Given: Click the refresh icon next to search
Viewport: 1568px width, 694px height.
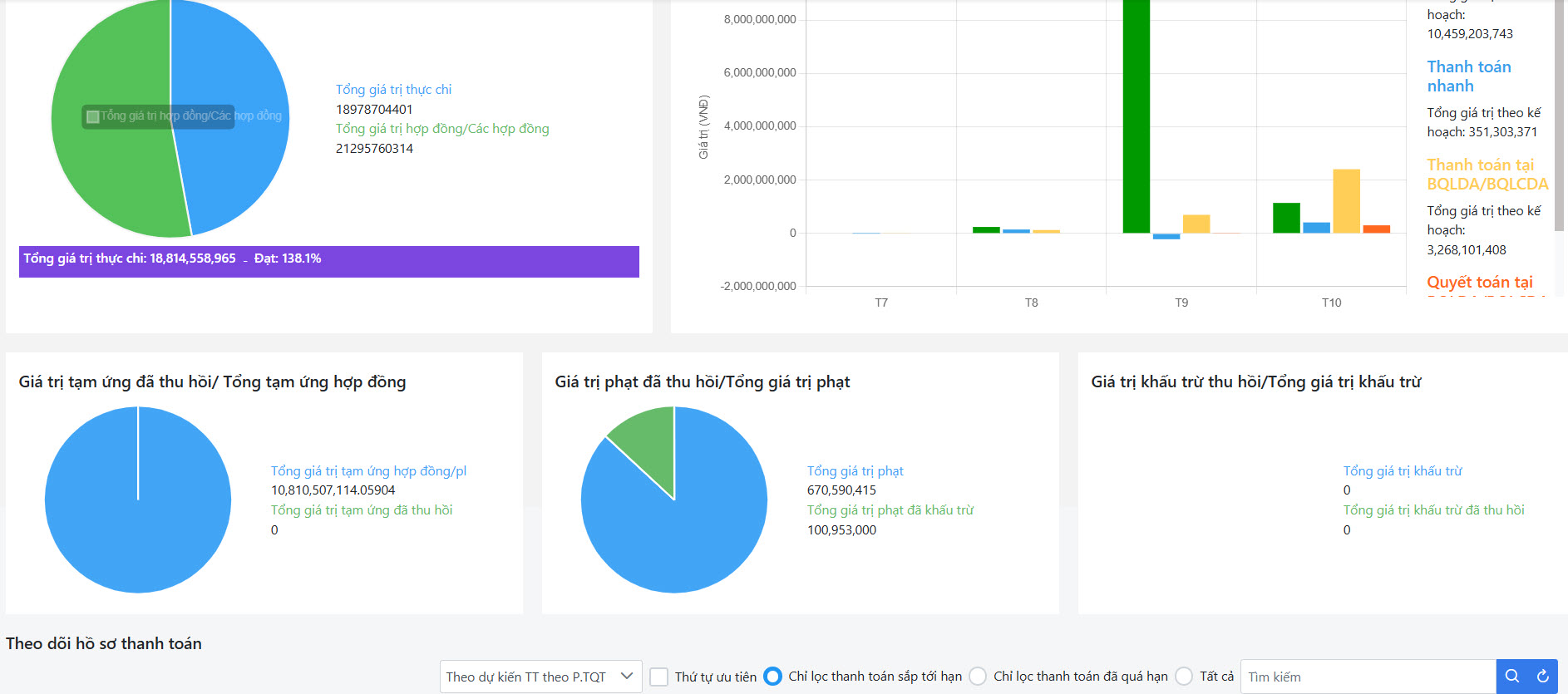Looking at the screenshot, I should click(x=1542, y=677).
